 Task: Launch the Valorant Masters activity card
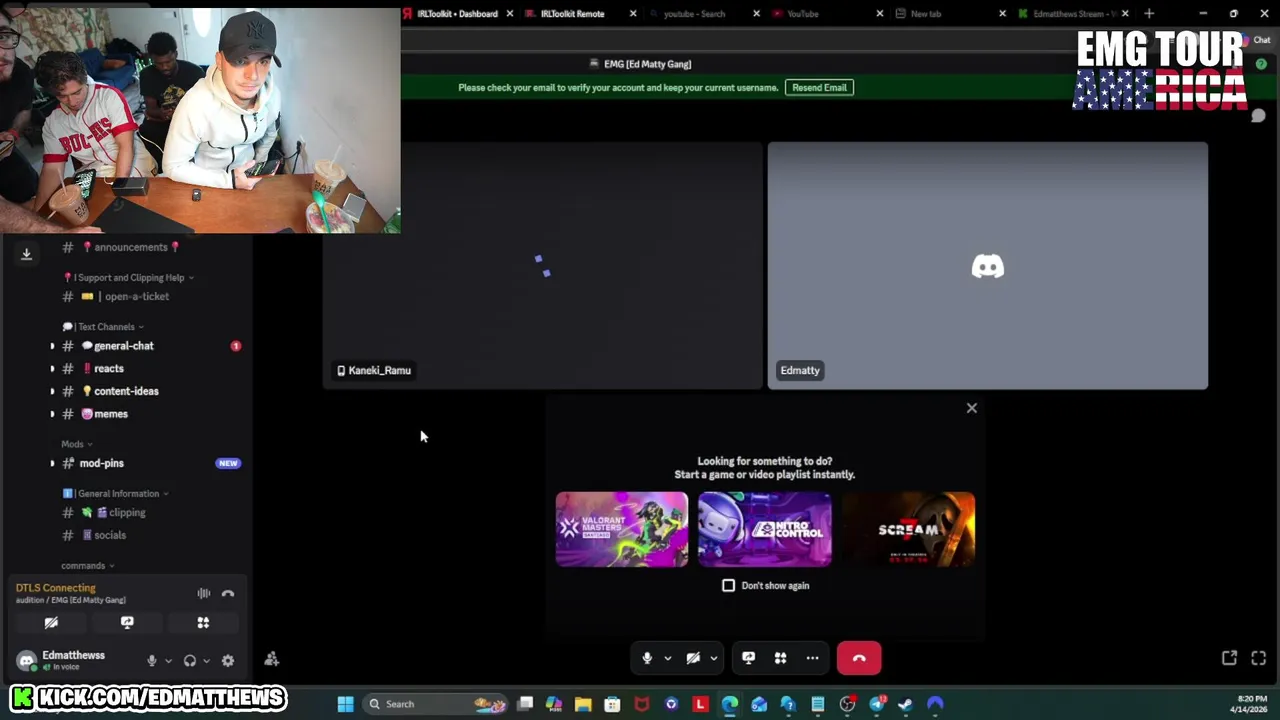[622, 529]
